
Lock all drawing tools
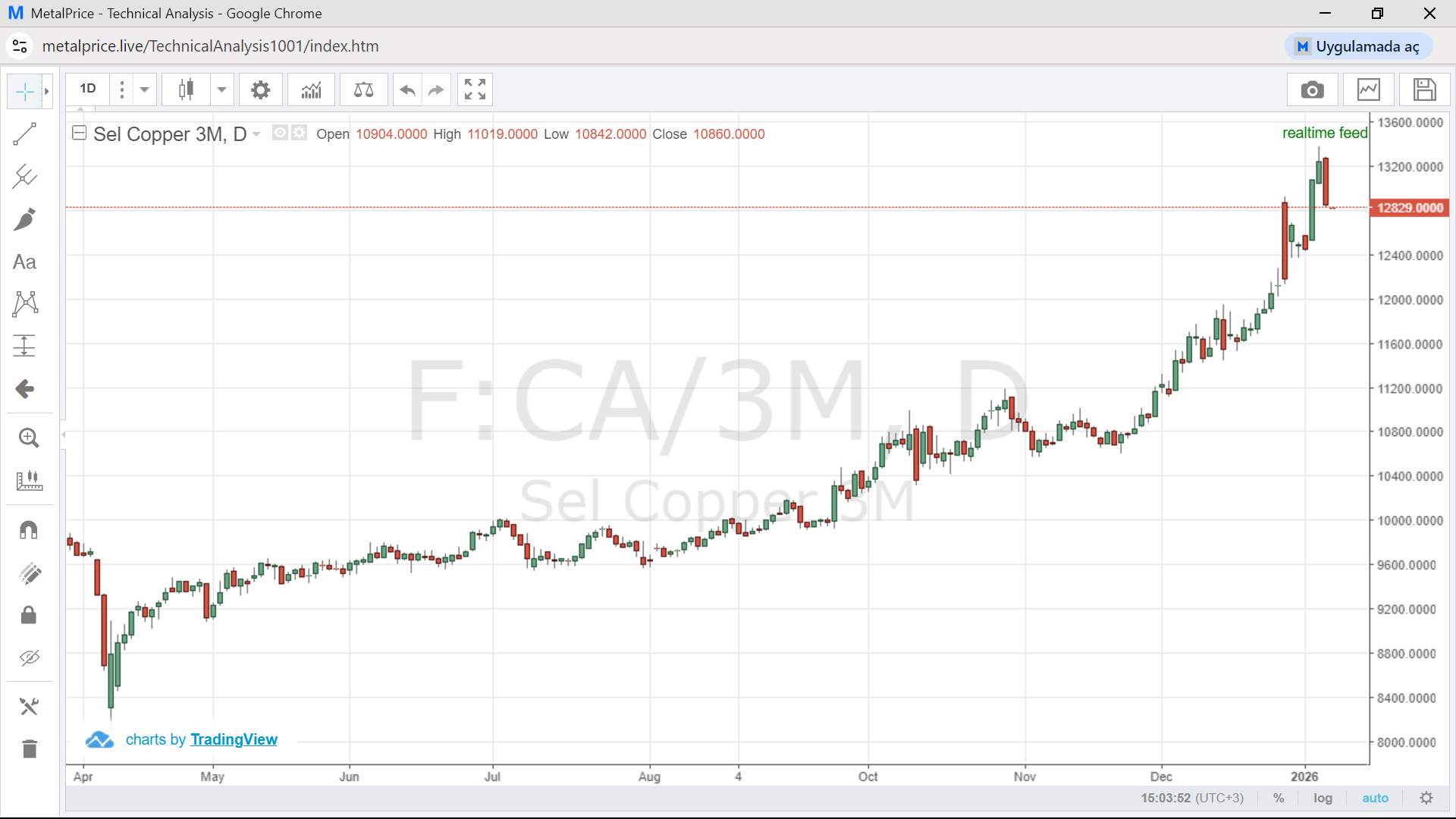tap(29, 615)
